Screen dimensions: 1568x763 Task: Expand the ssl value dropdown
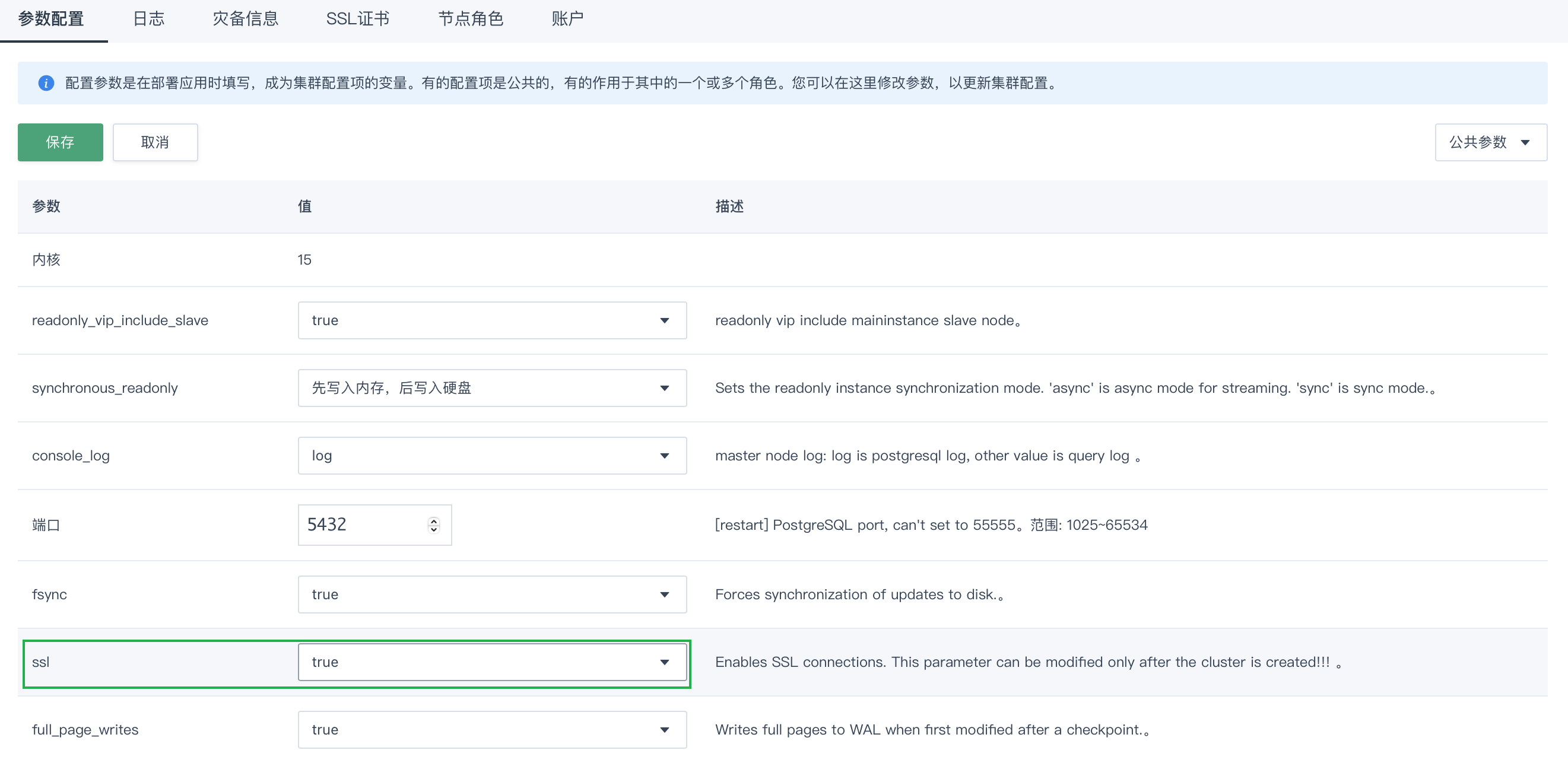click(493, 662)
